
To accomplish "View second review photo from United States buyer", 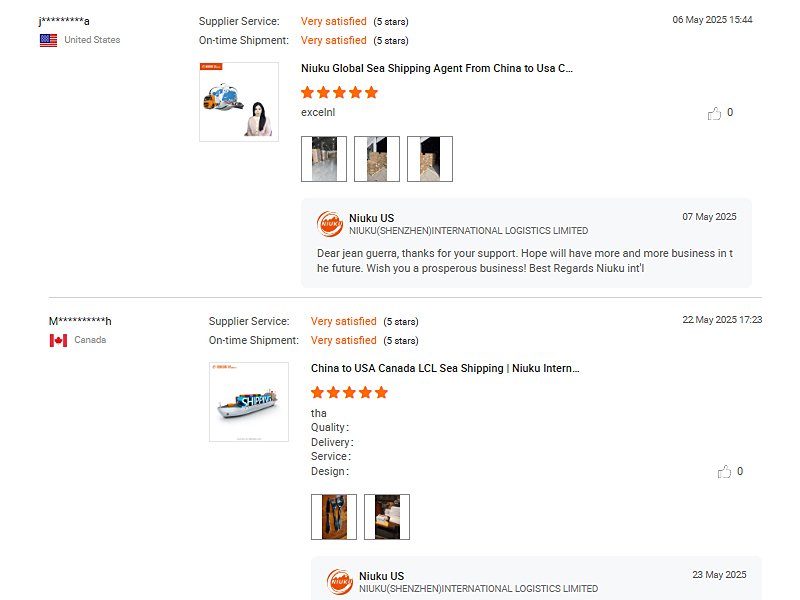I will (377, 159).
